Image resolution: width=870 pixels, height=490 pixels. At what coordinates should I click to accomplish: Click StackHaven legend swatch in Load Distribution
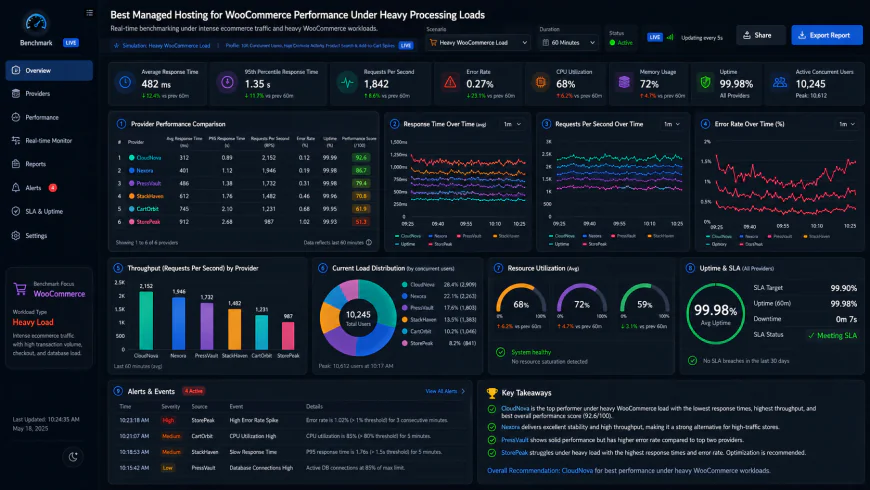(x=404, y=320)
